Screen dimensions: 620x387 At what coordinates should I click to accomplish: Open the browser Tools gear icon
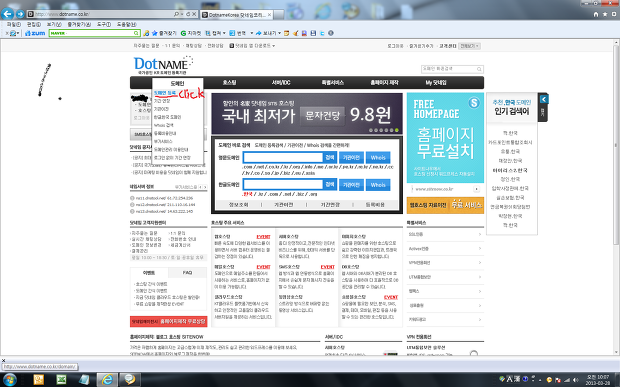(x=613, y=14)
